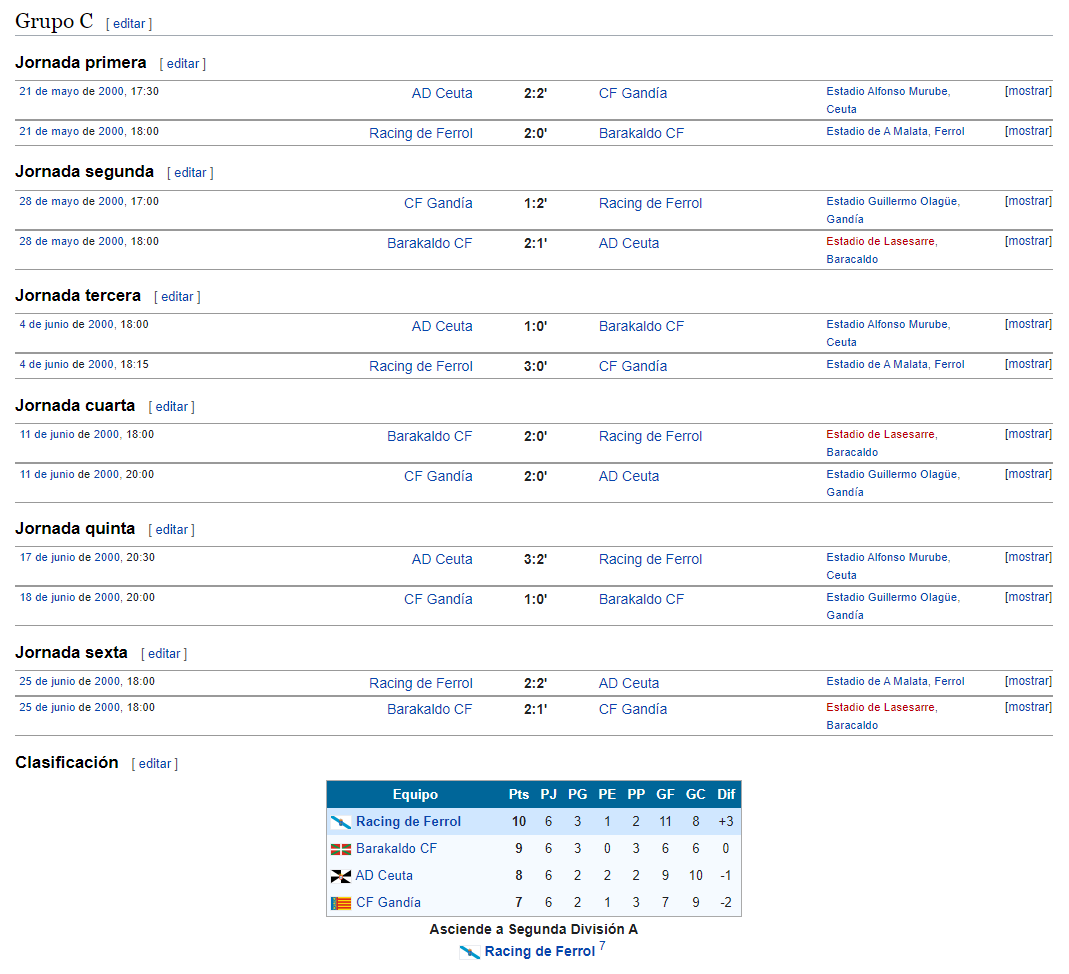This screenshot has width=1069, height=974.
Task: Show details of the 18 June Gandía vs Barakaldo match
Action: [x=1028, y=596]
